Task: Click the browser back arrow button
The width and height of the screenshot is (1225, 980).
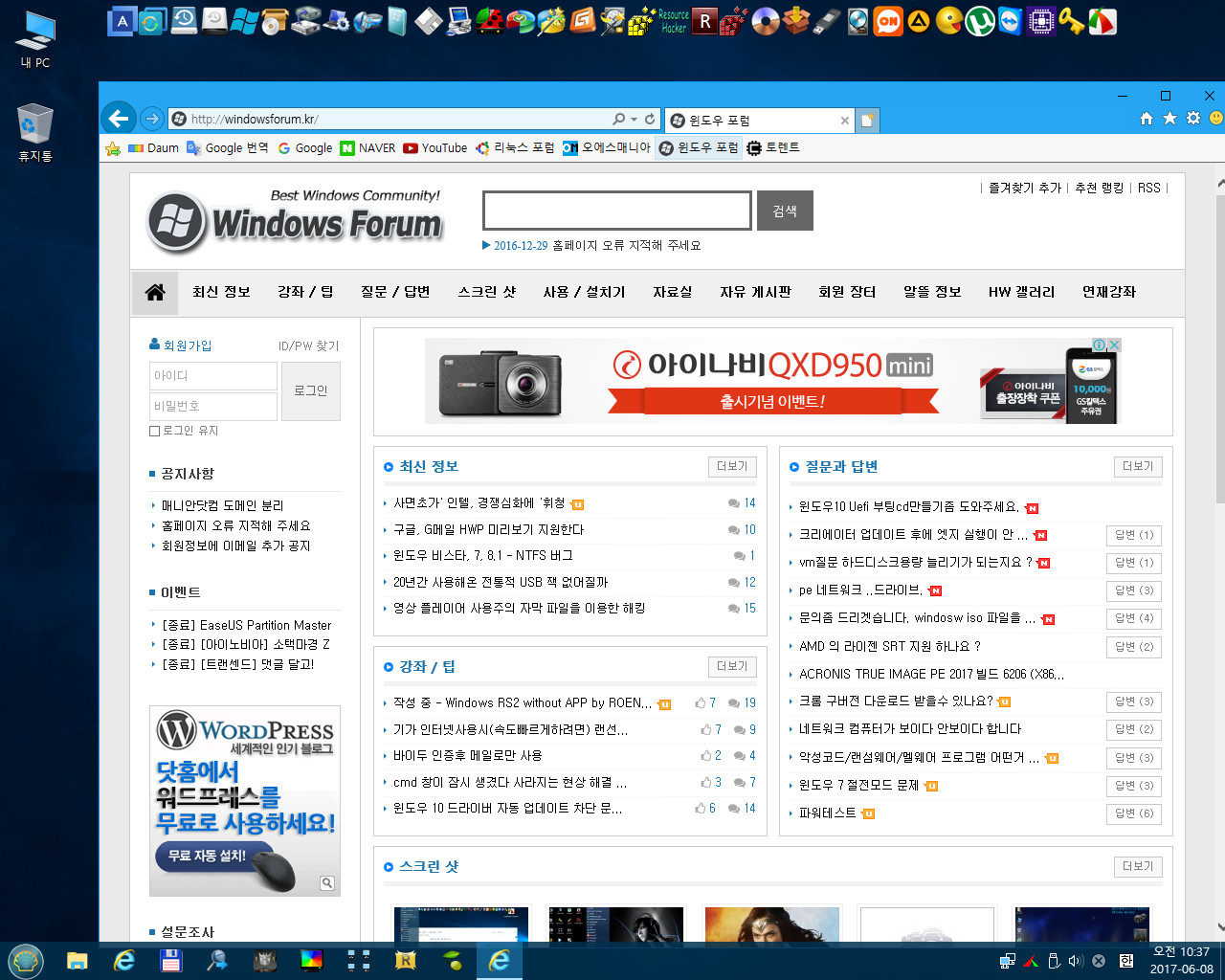Action: click(119, 119)
